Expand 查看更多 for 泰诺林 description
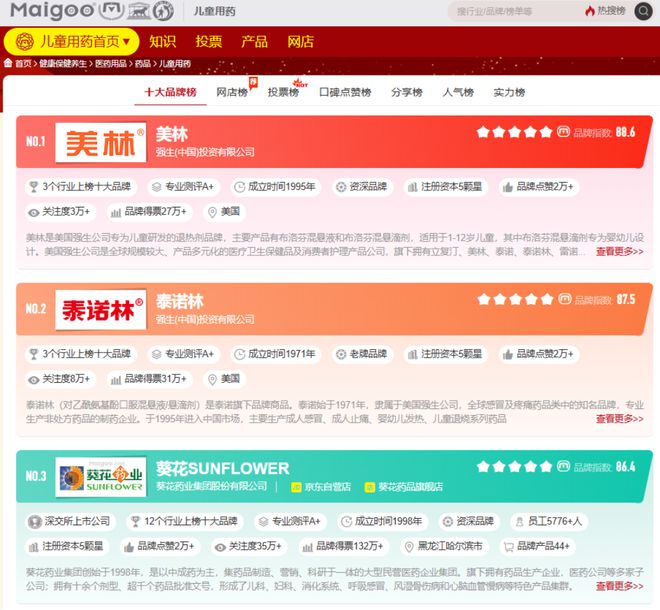Screen dimensions: 660x610 pyautogui.click(x=619, y=418)
